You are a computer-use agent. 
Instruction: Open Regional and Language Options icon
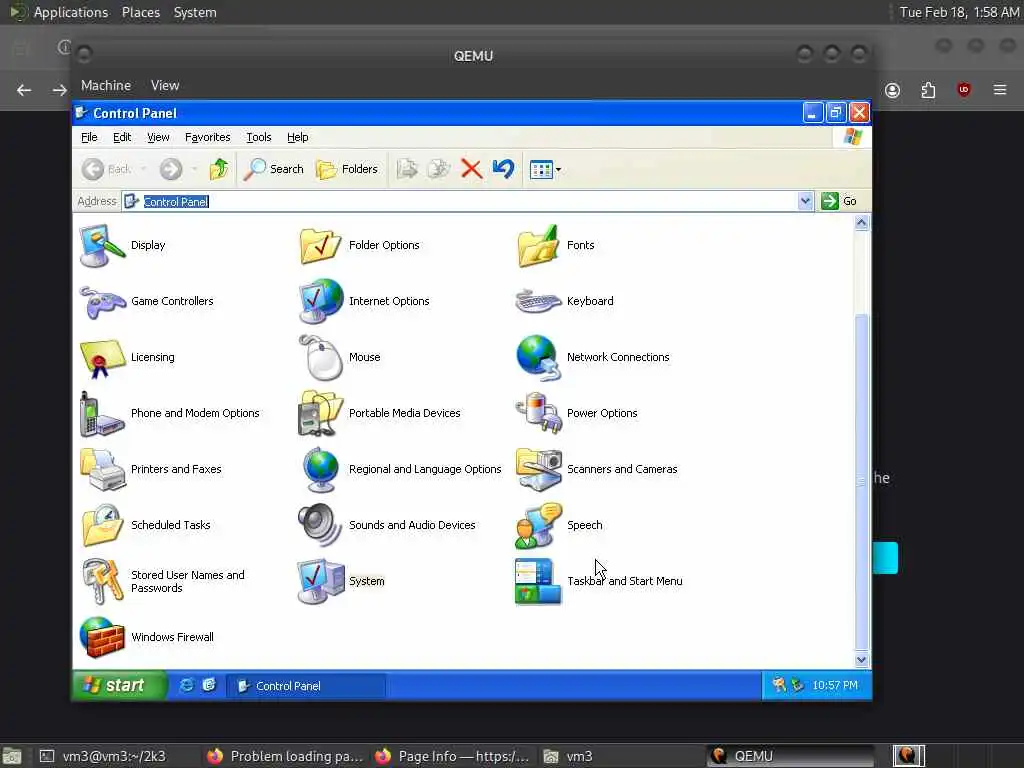pyautogui.click(x=320, y=470)
